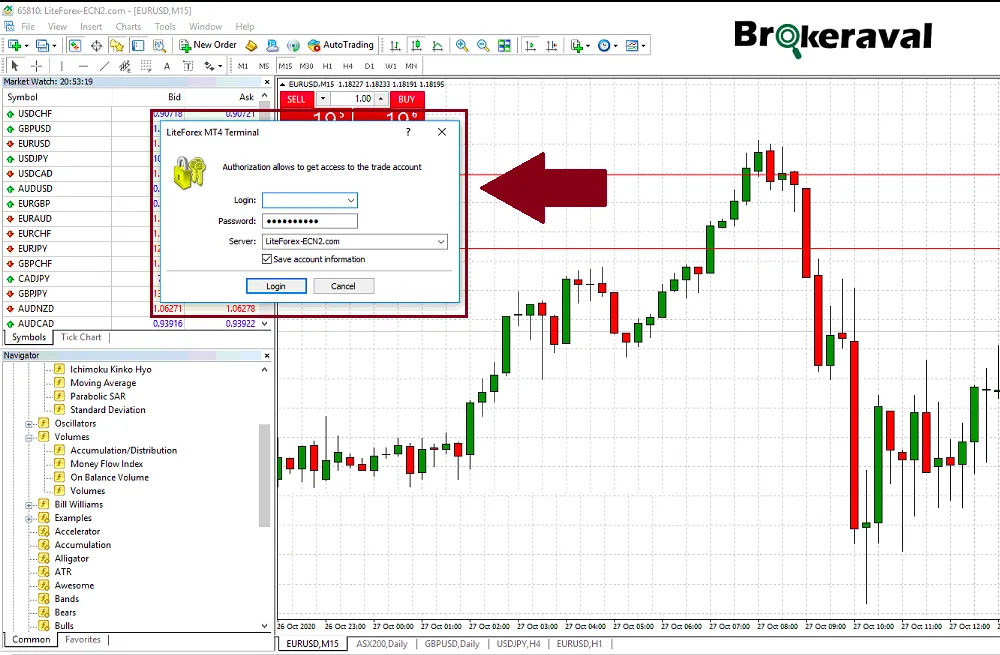Screen dimensions: 1000x655
Task: Click the New Order toolbar button
Action: tap(208, 45)
